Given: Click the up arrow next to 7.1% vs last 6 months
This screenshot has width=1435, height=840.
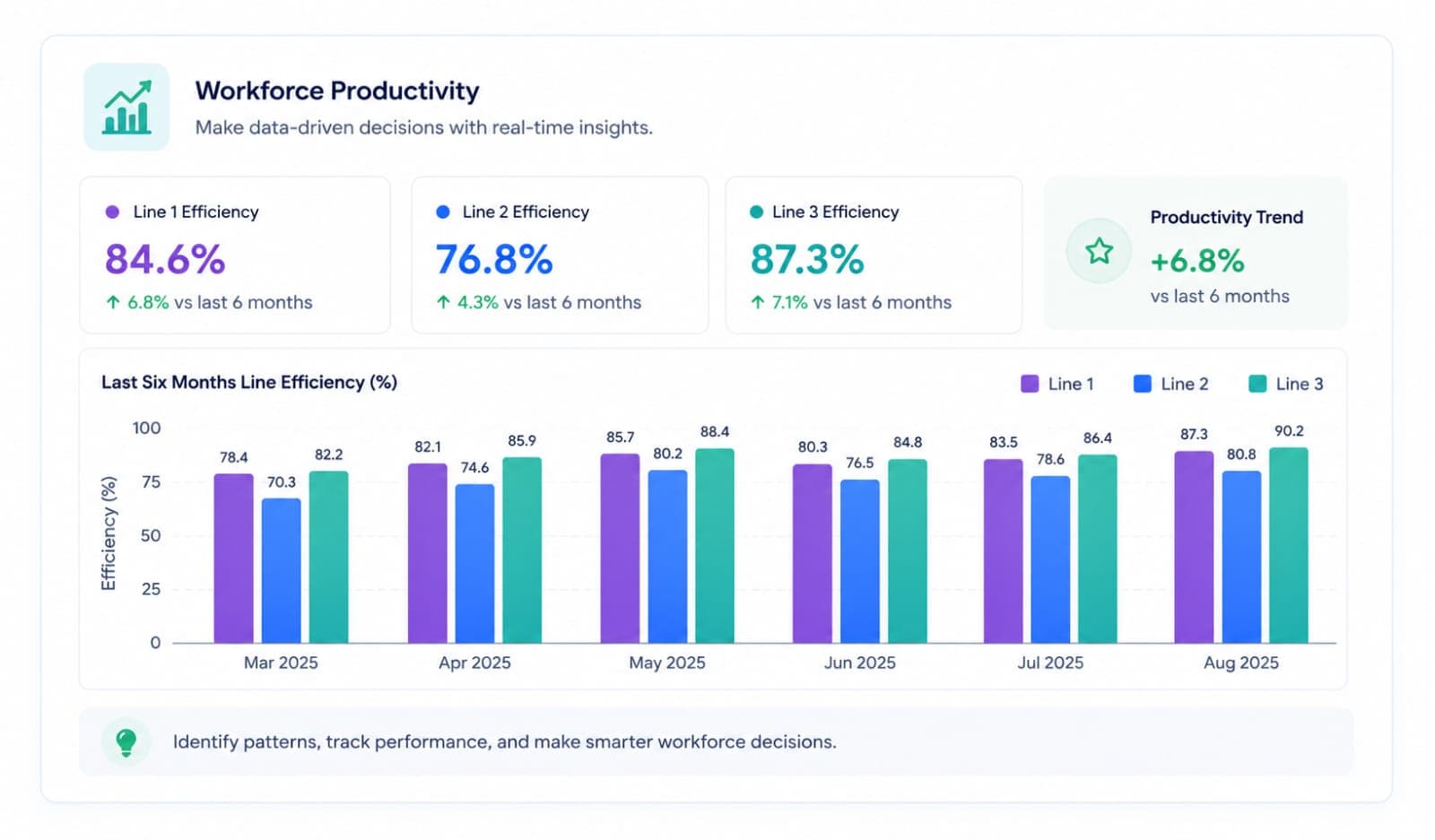Looking at the screenshot, I should [x=758, y=303].
